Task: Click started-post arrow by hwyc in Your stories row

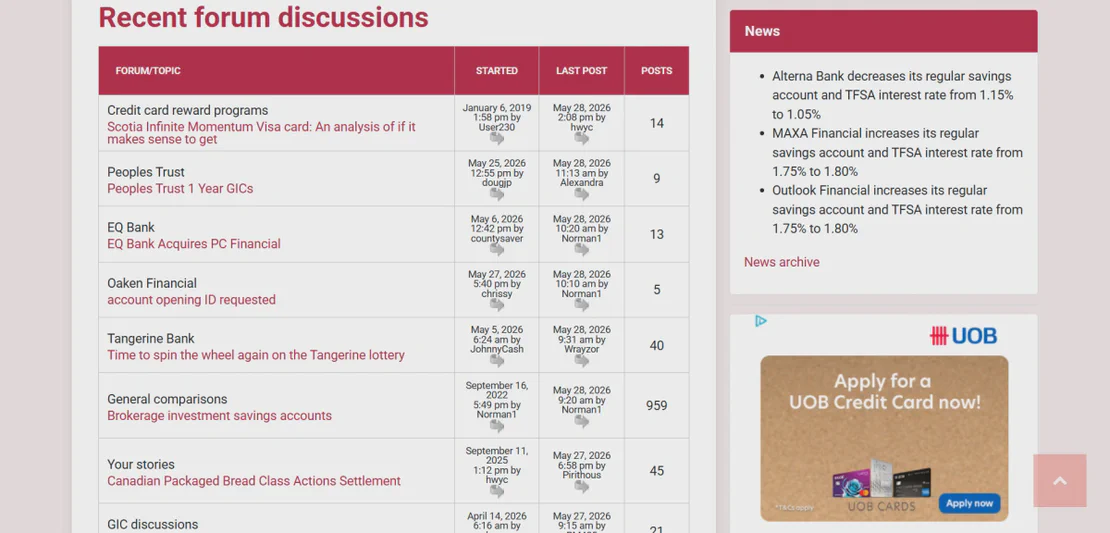Action: pos(497,491)
